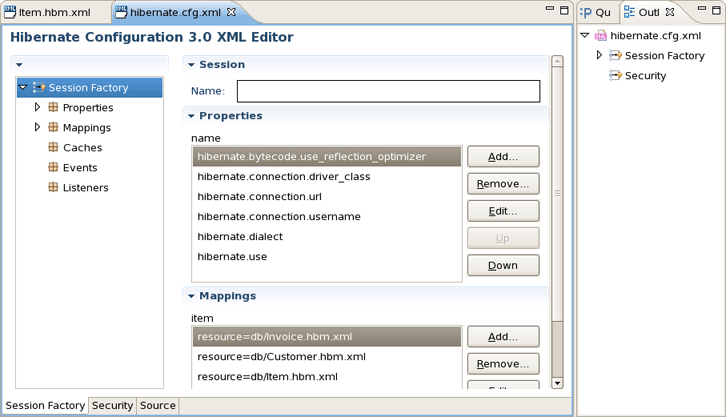The width and height of the screenshot is (726, 417).
Task: Select hibernate.bytecode.use_reflection_optimizer property
Action: 327,156
